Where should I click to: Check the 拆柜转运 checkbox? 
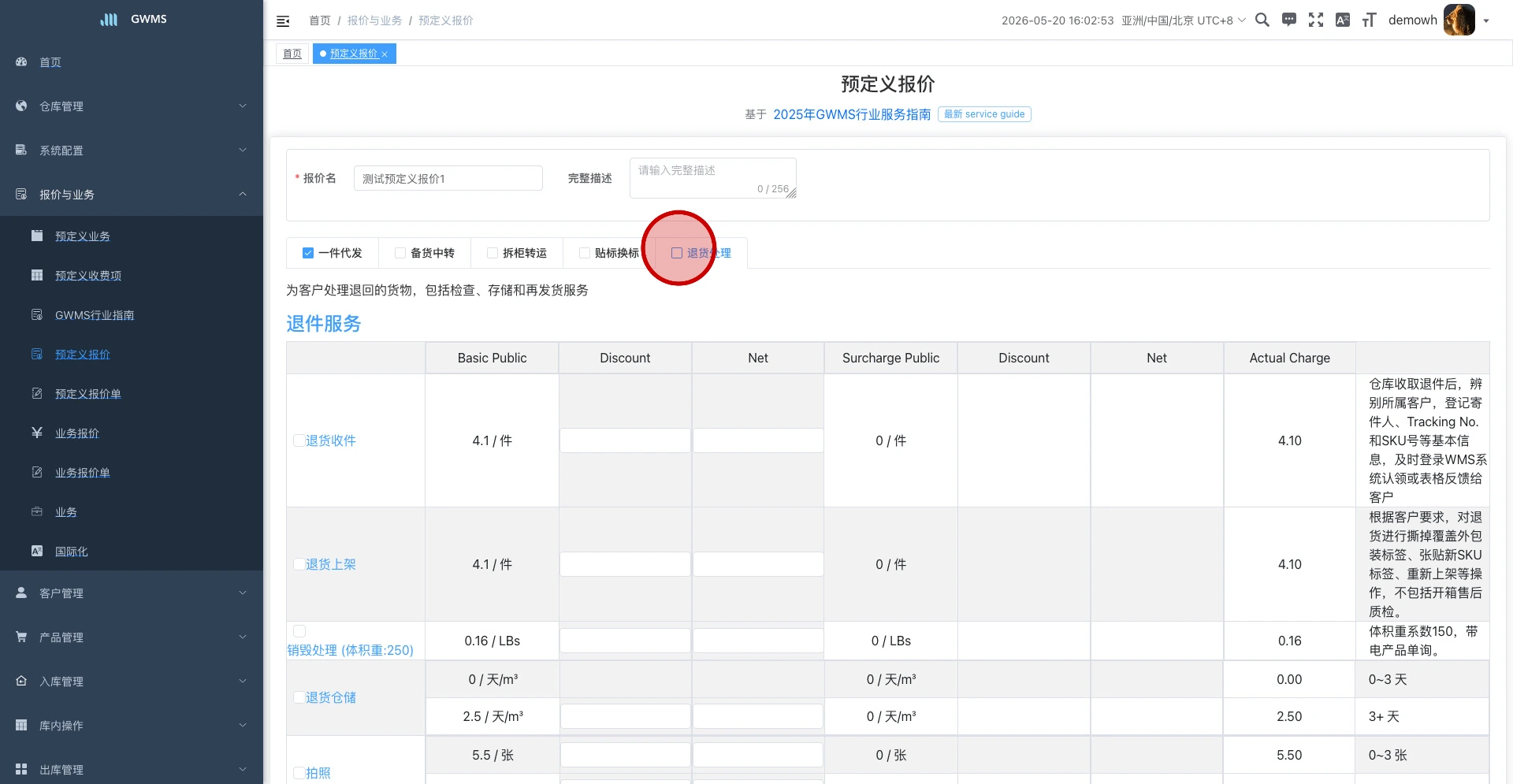click(x=493, y=253)
